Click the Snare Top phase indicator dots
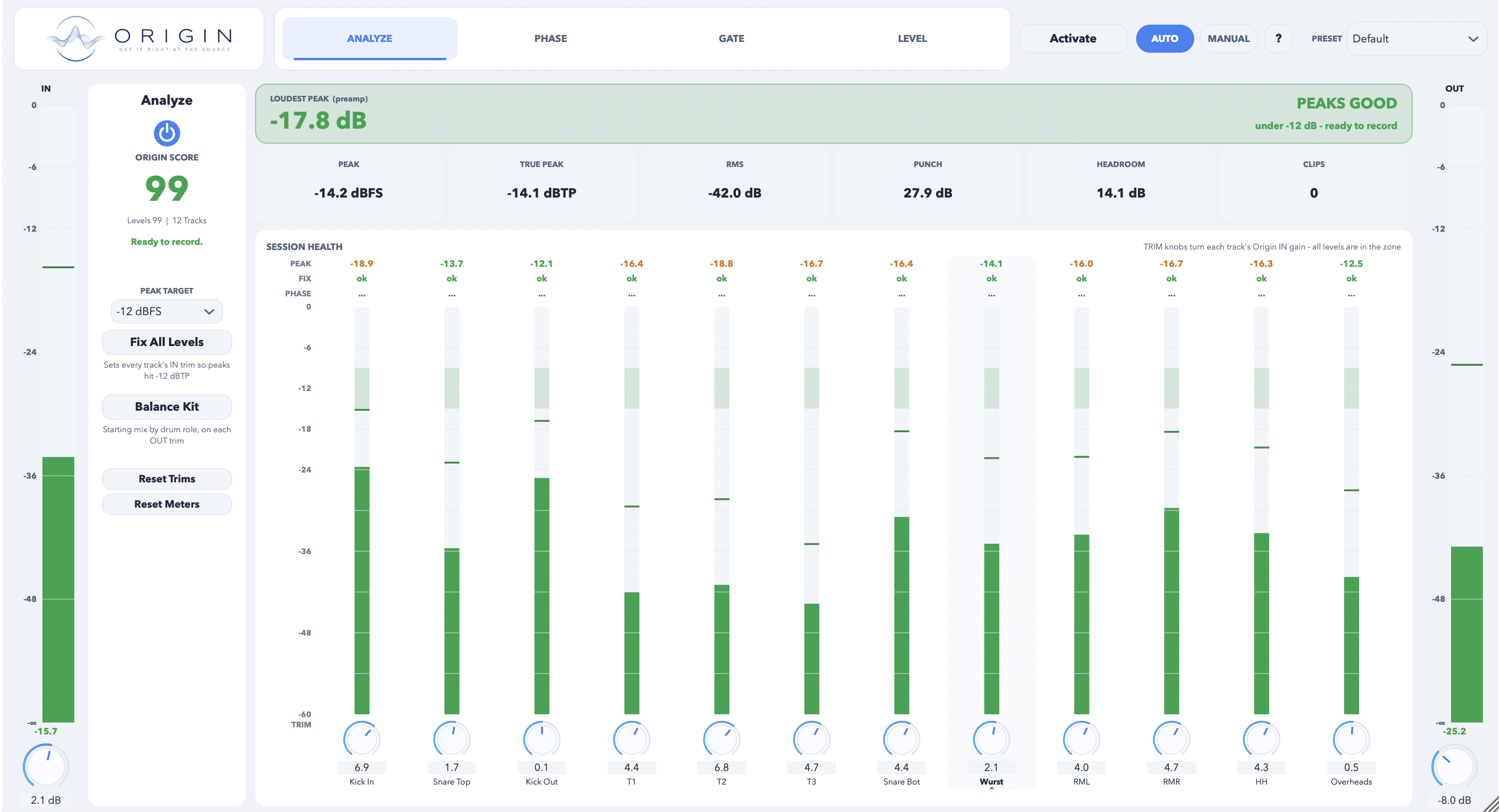This screenshot has width=1500, height=812. (452, 294)
